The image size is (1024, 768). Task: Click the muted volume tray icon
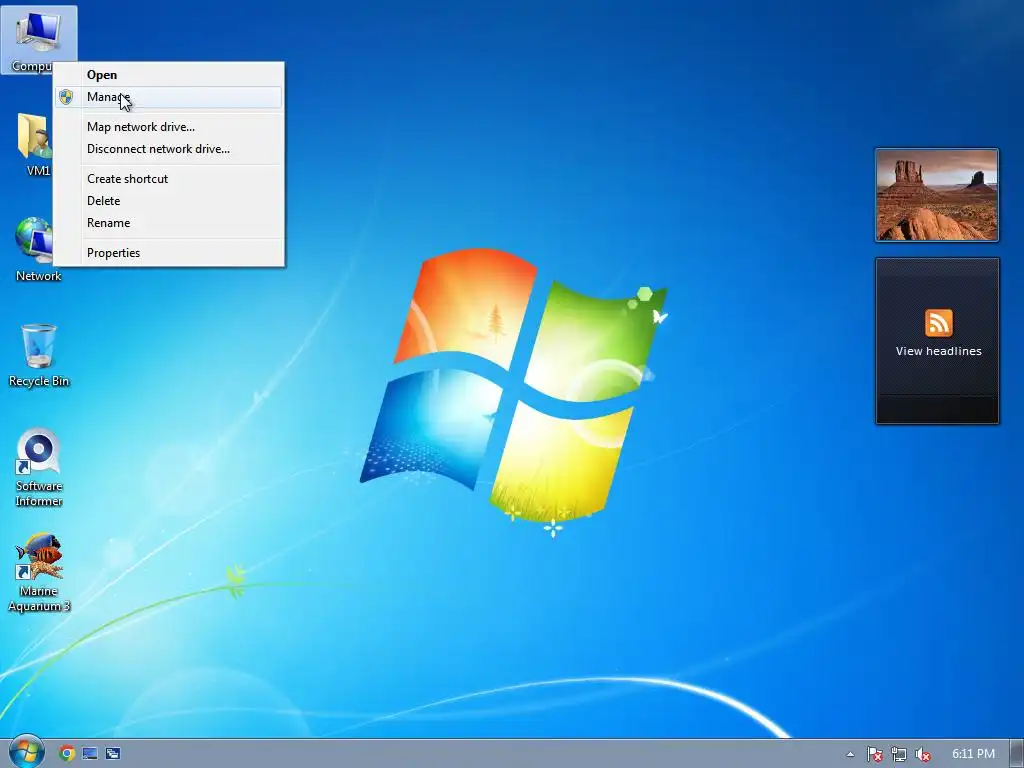(x=922, y=754)
